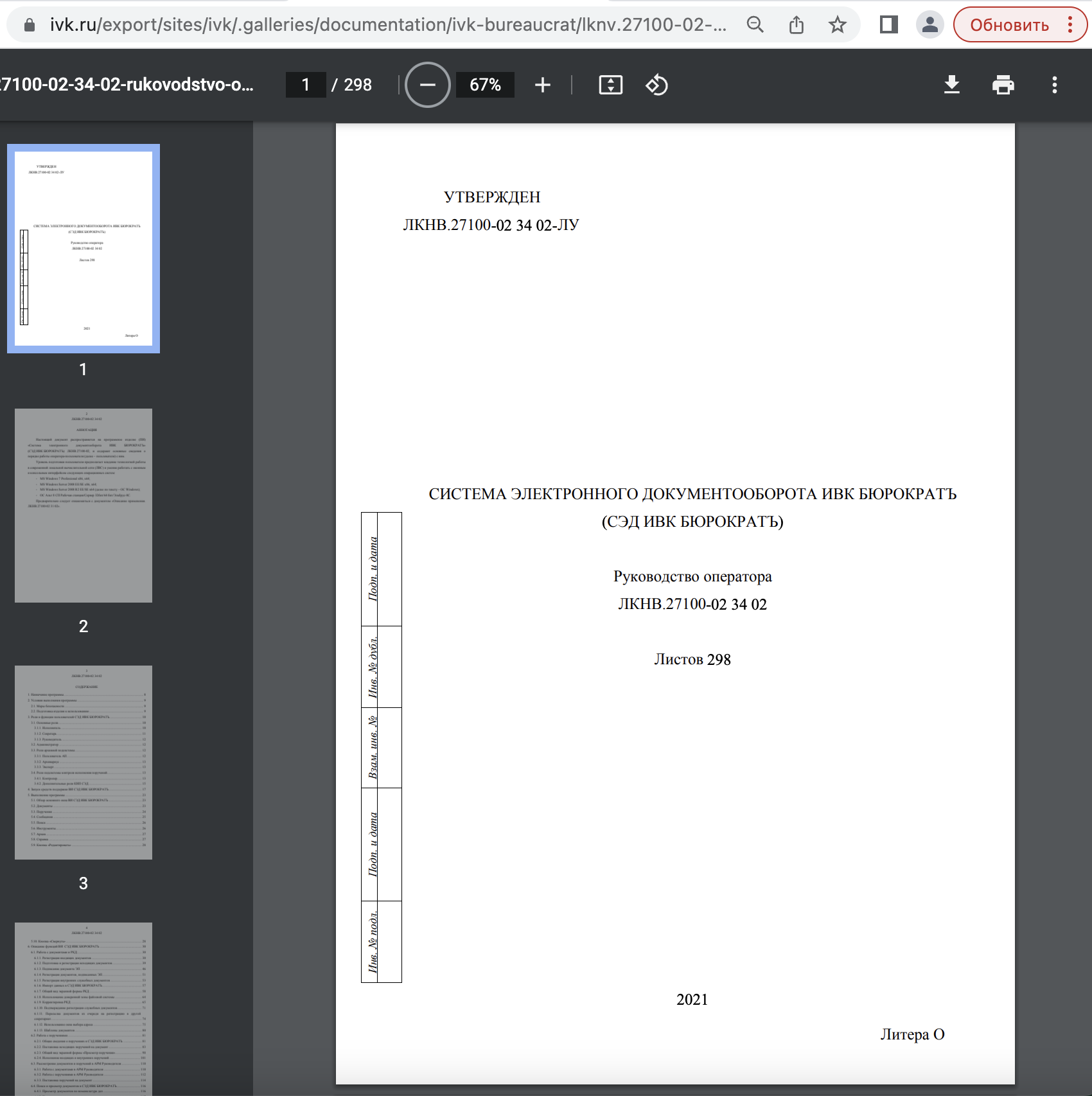Print the PDF document

(x=1003, y=85)
